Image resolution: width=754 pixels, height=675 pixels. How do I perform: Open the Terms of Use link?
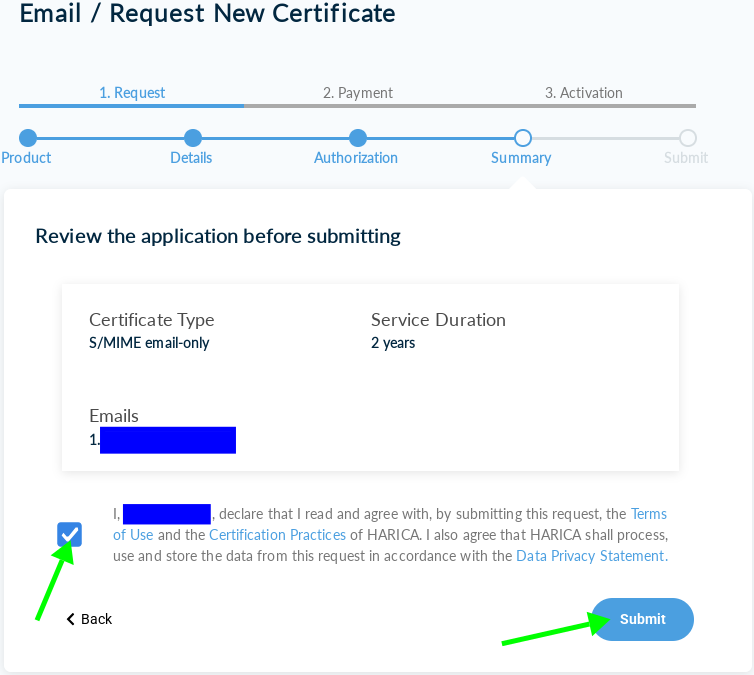648,514
